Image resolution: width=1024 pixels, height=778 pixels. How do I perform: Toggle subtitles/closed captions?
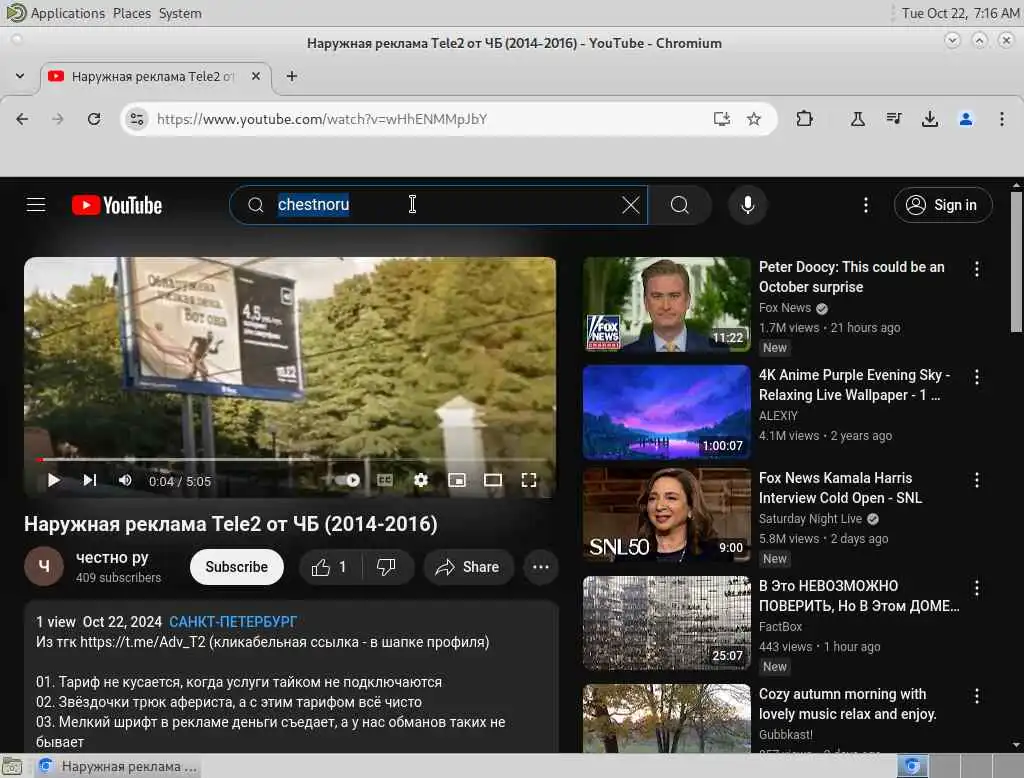tap(385, 481)
